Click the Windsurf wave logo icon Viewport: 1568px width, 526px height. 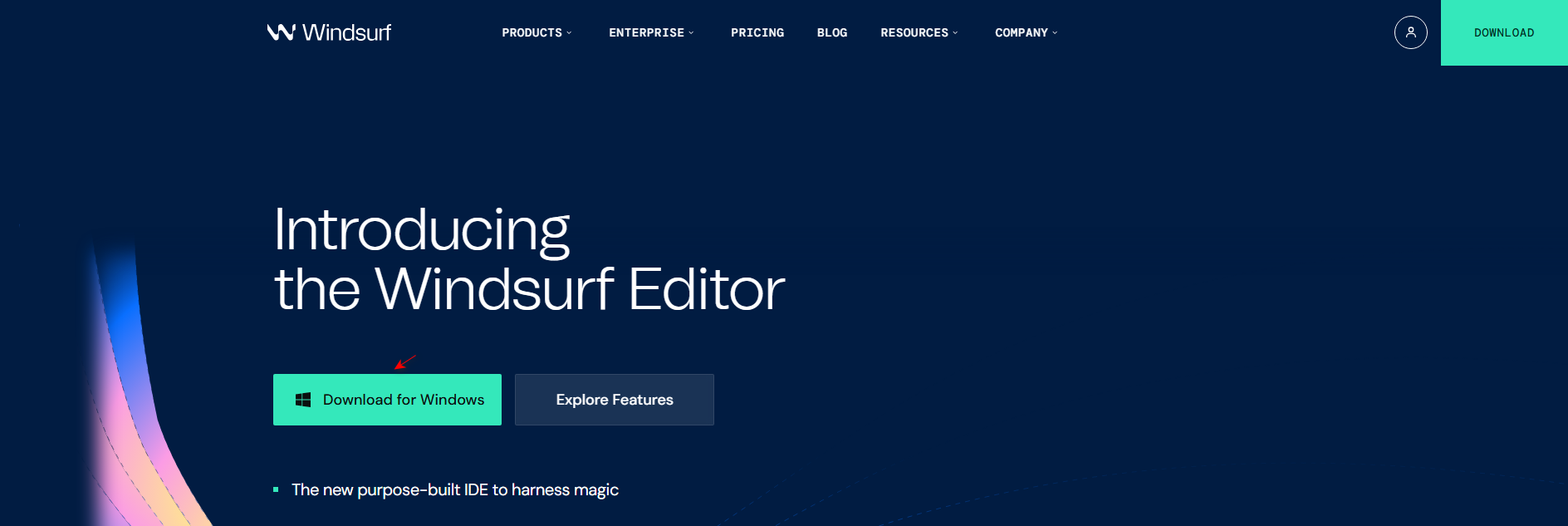[281, 32]
